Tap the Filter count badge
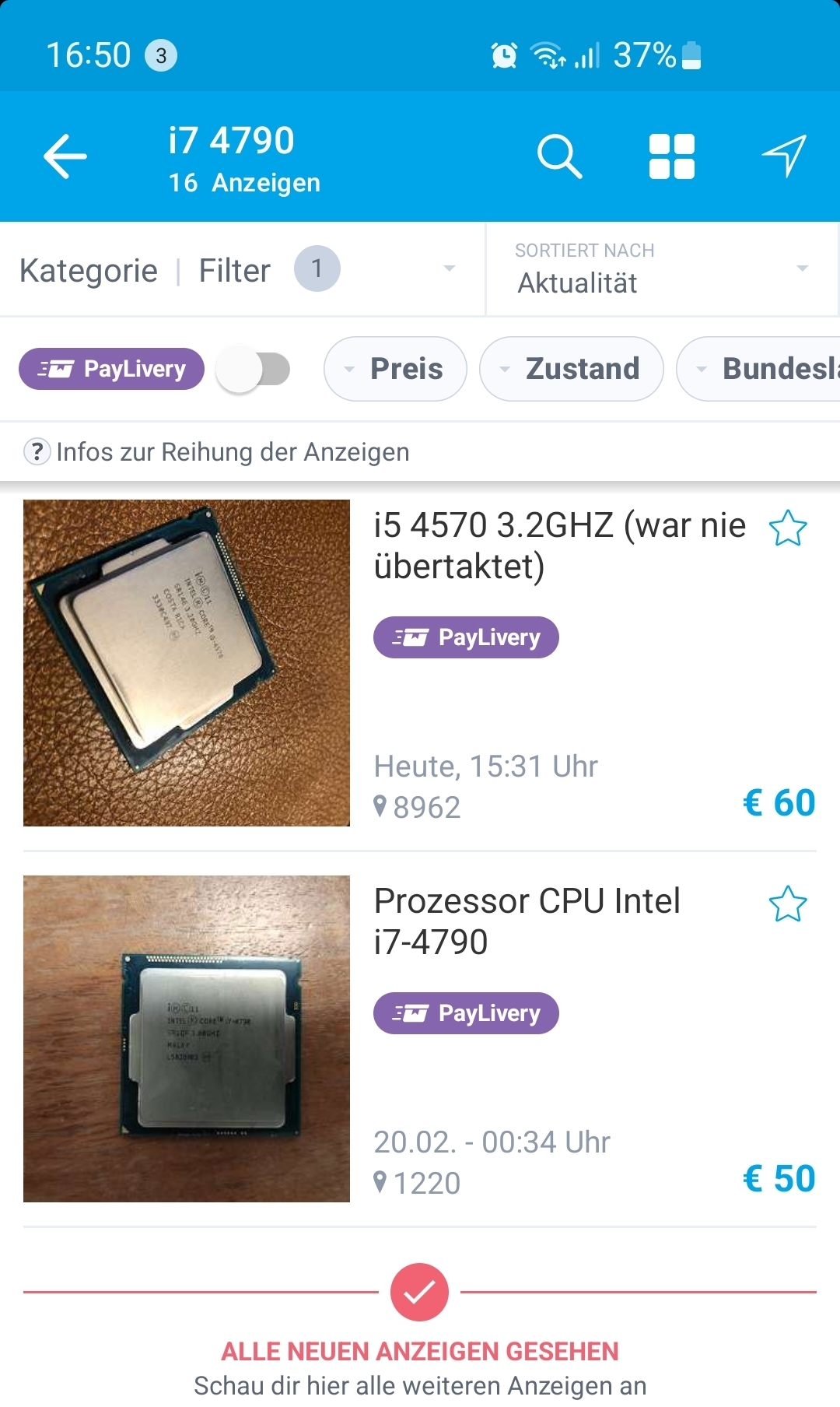Screen dimensions: 840x1407 tap(317, 268)
